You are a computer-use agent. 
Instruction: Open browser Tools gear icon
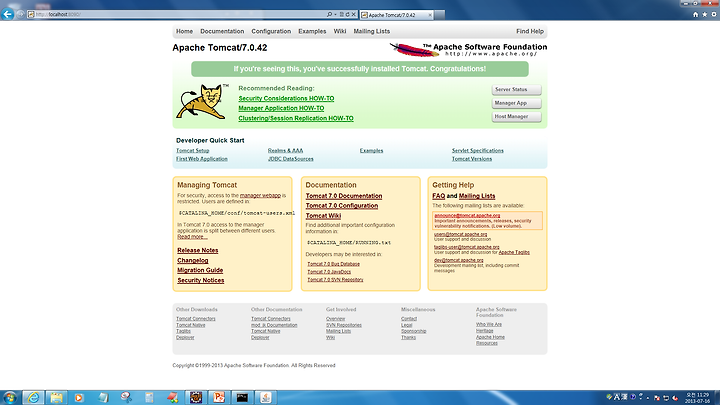(x=714, y=15)
